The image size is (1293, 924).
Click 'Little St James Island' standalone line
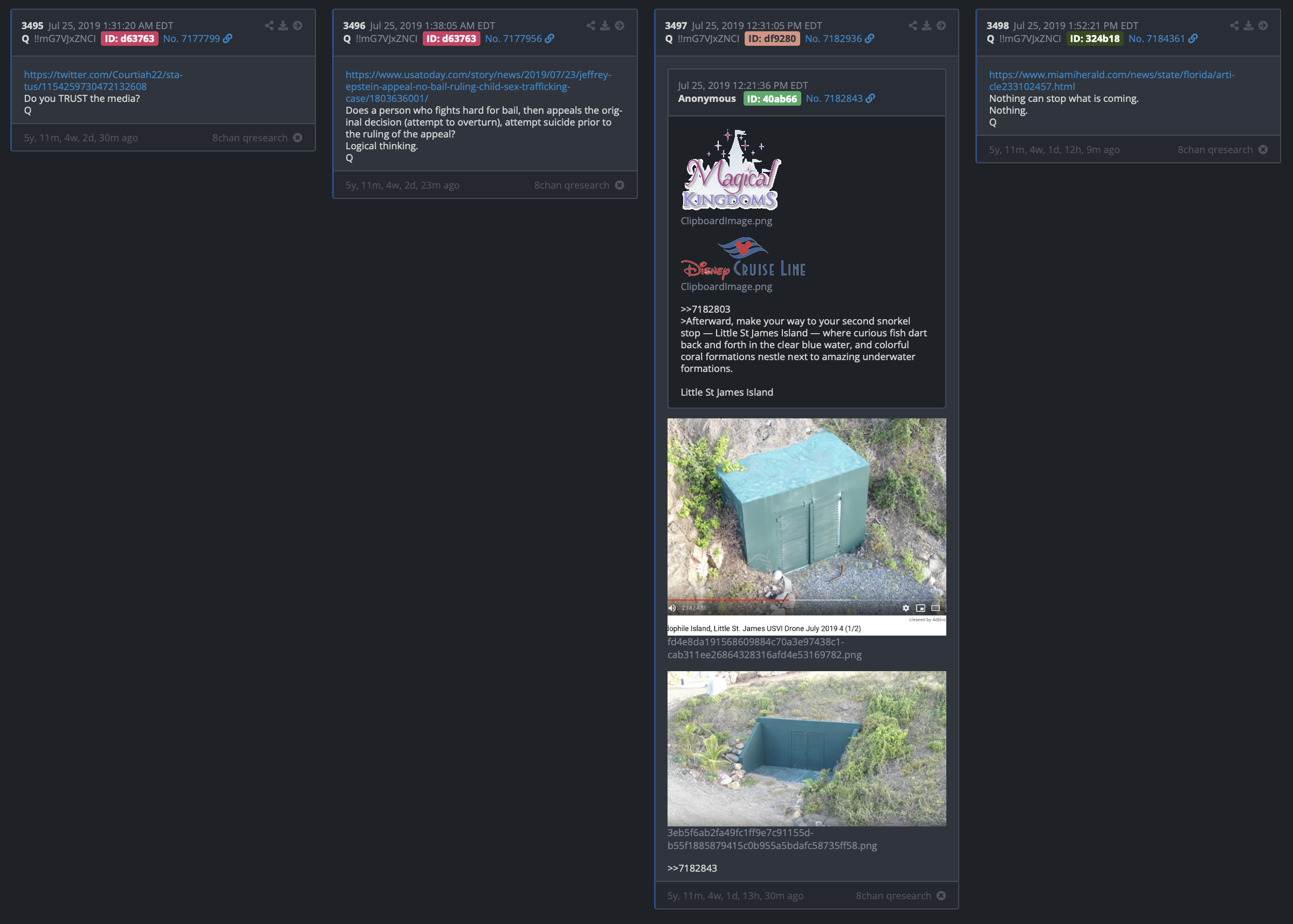click(727, 392)
